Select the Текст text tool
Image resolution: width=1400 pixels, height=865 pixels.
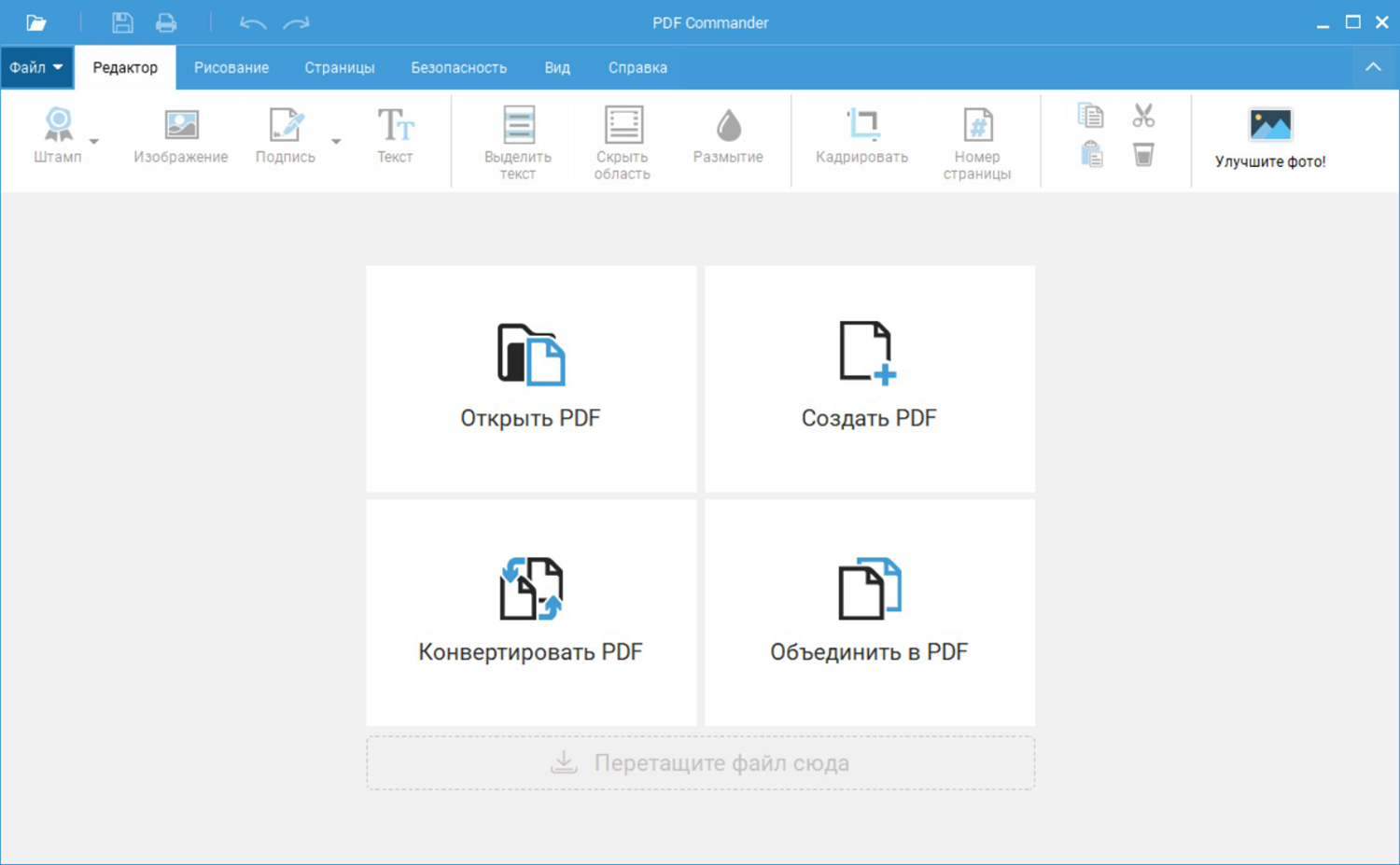(395, 136)
